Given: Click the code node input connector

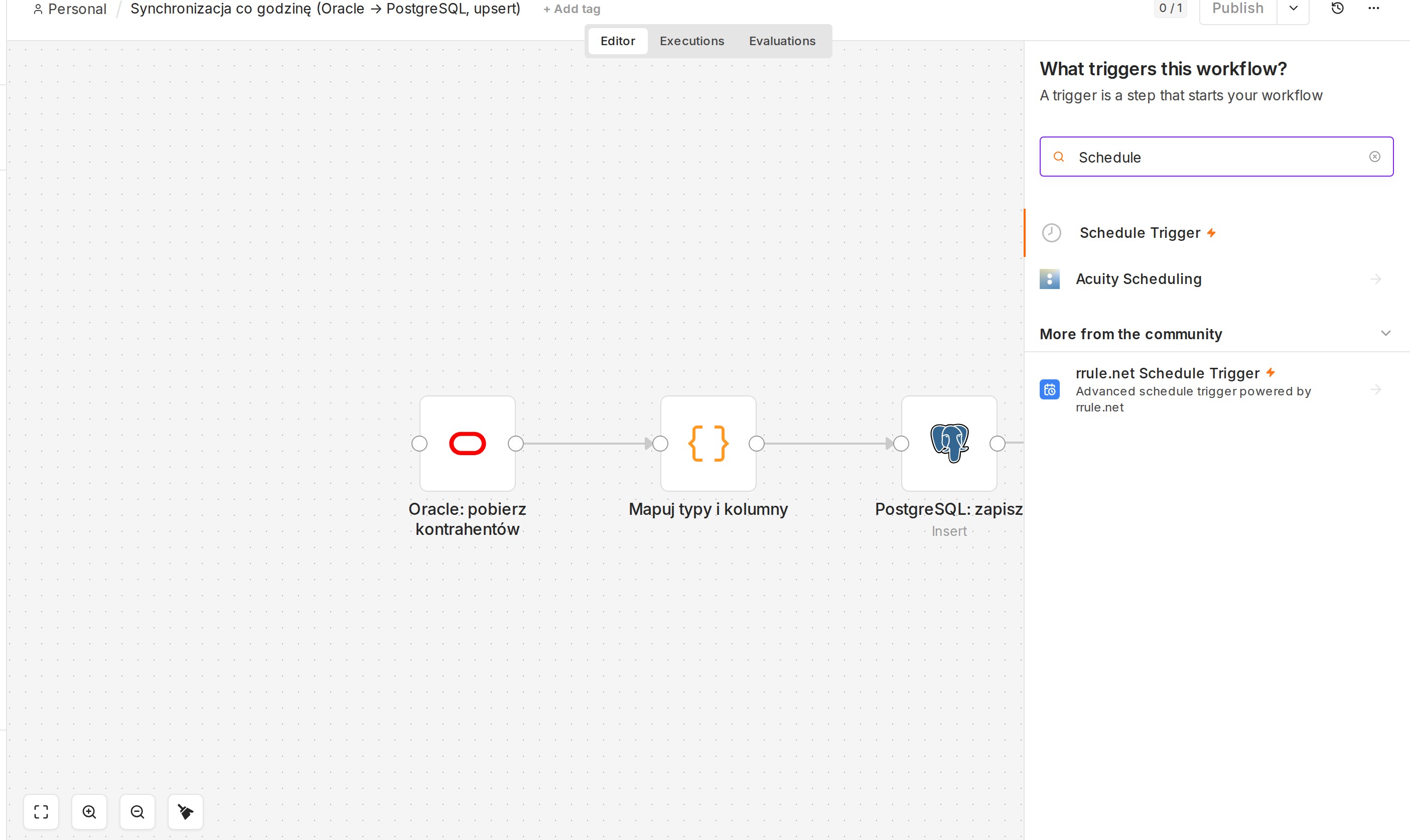Looking at the screenshot, I should click(x=660, y=444).
